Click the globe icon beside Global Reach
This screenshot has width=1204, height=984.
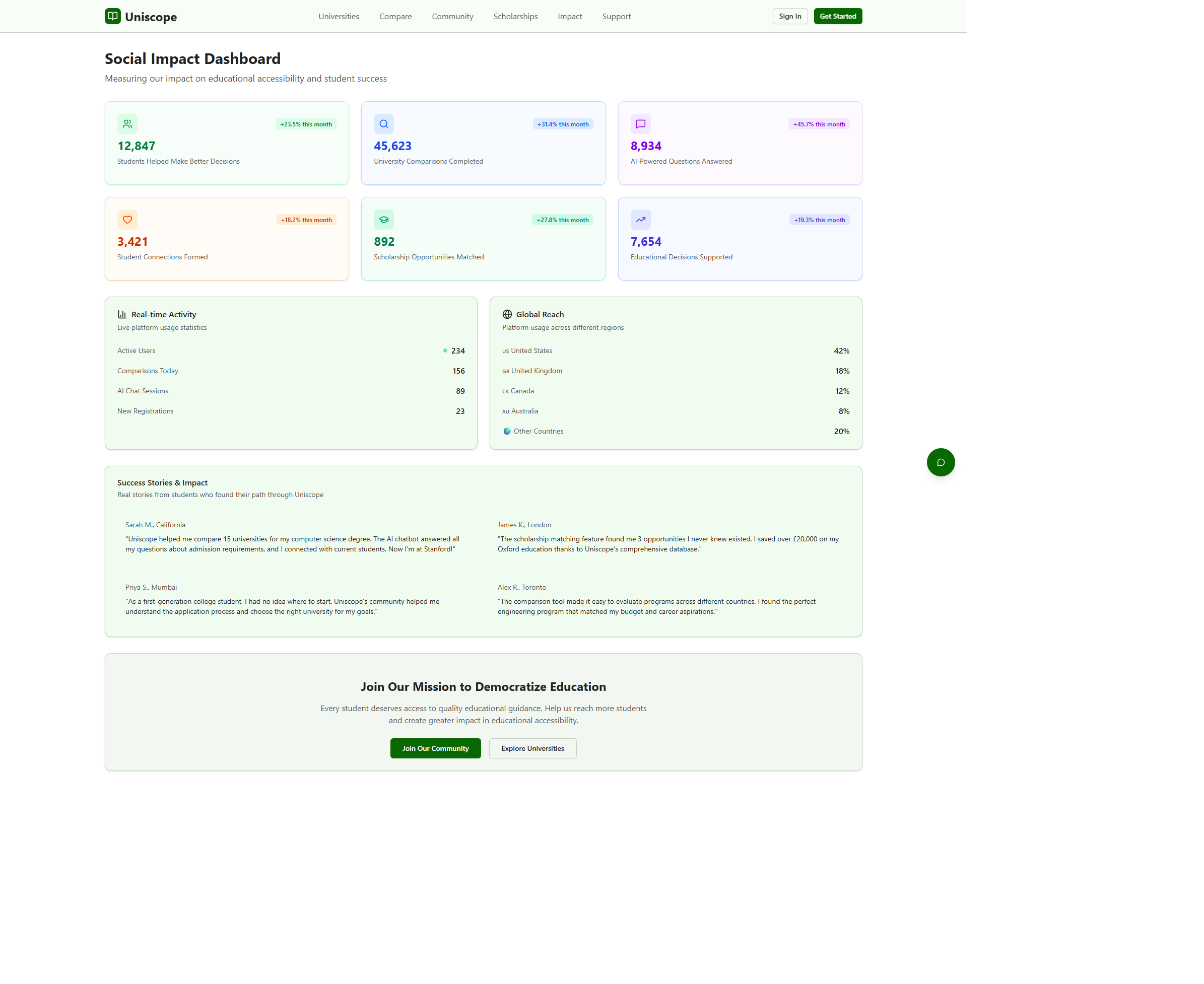(x=507, y=314)
